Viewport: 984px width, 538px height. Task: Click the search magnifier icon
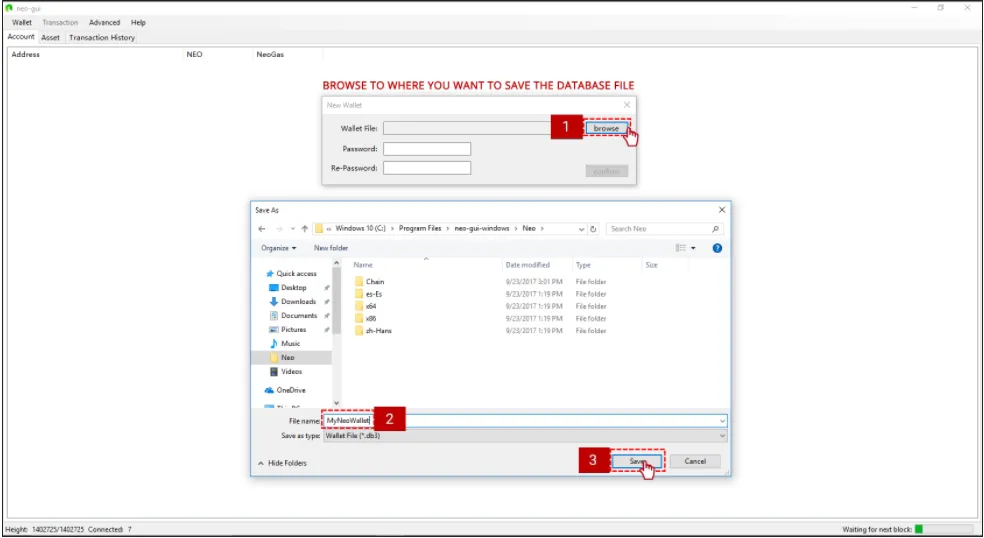pyautogui.click(x=715, y=229)
